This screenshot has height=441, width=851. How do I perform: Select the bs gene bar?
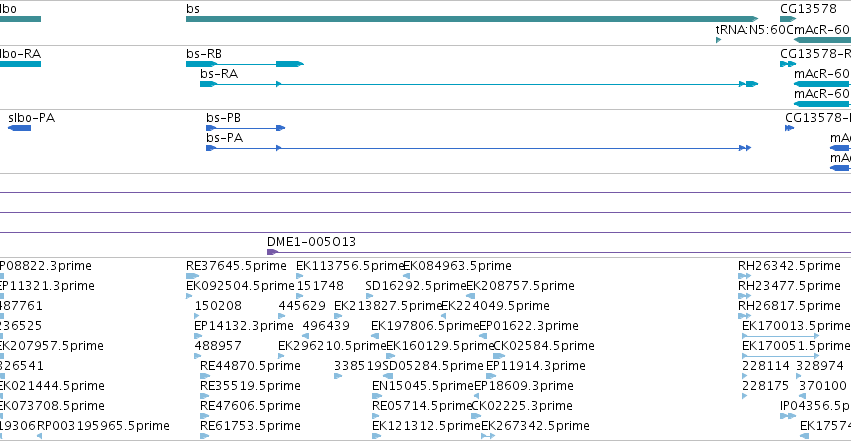pos(472,19)
